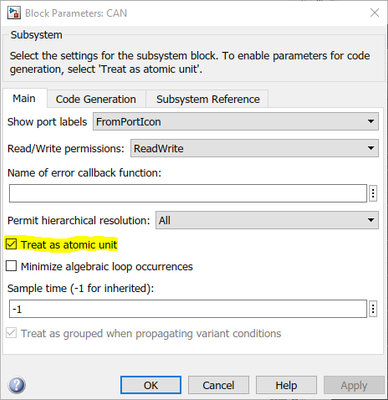Click the blue help question mark icon
Screen dimensions: 388x400
point(16,385)
